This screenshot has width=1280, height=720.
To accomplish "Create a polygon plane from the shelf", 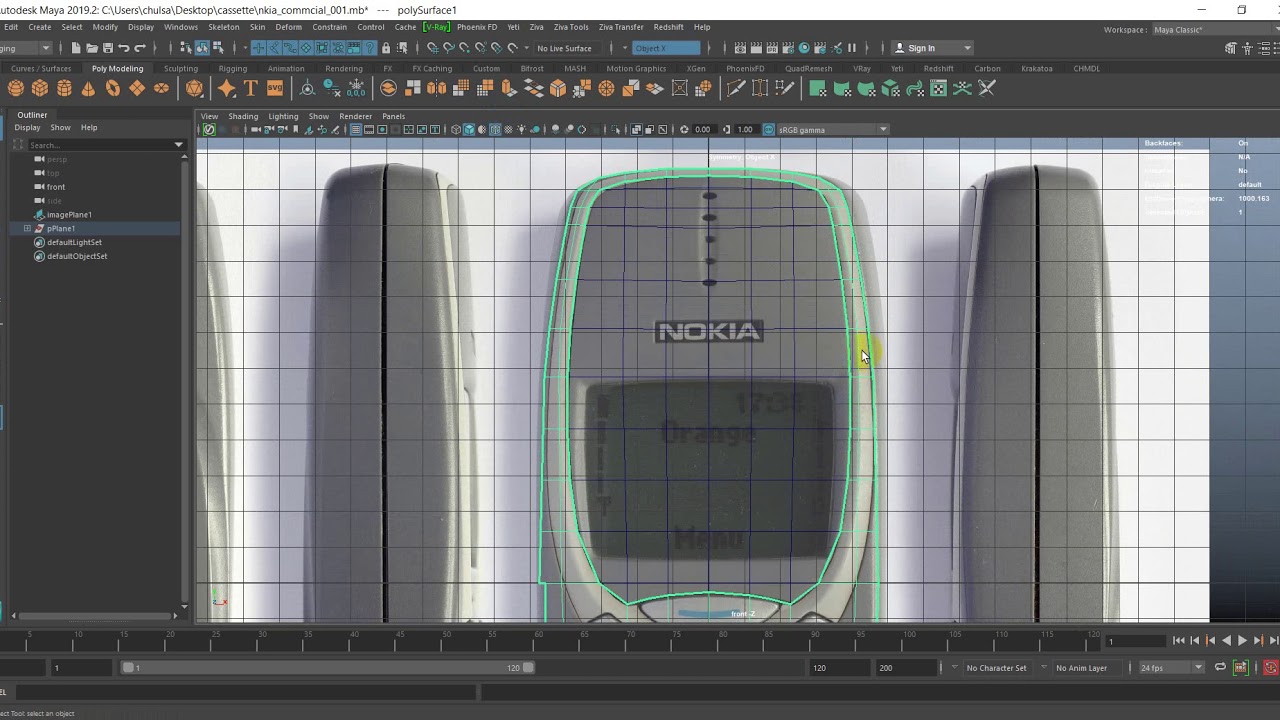I will [x=137, y=88].
